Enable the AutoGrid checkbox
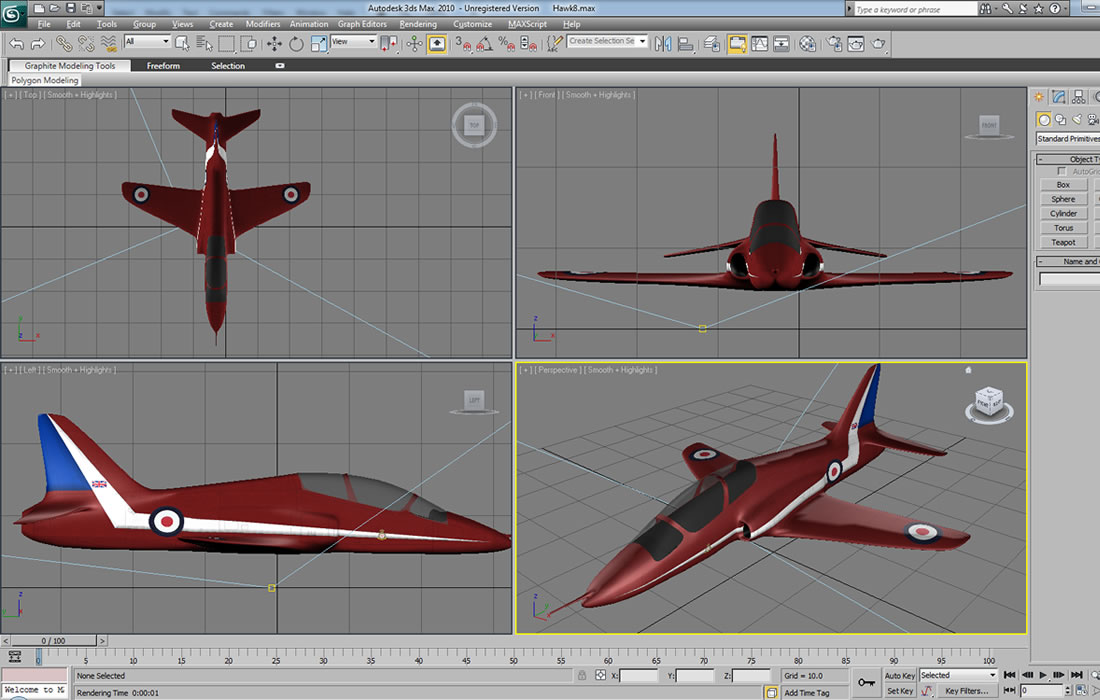Image resolution: width=1100 pixels, height=700 pixels. coord(1062,171)
